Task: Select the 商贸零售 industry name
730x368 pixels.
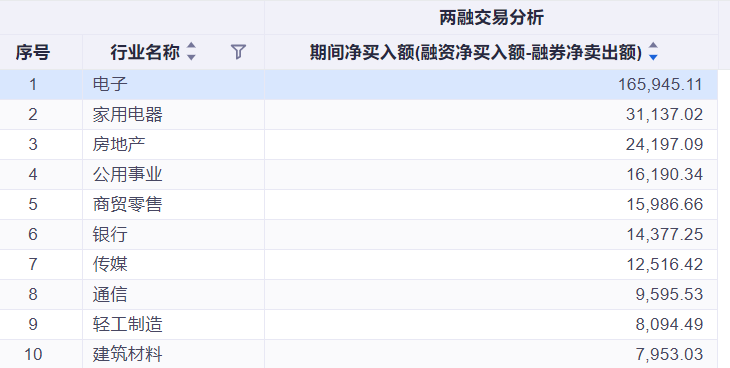Action: pos(127,204)
